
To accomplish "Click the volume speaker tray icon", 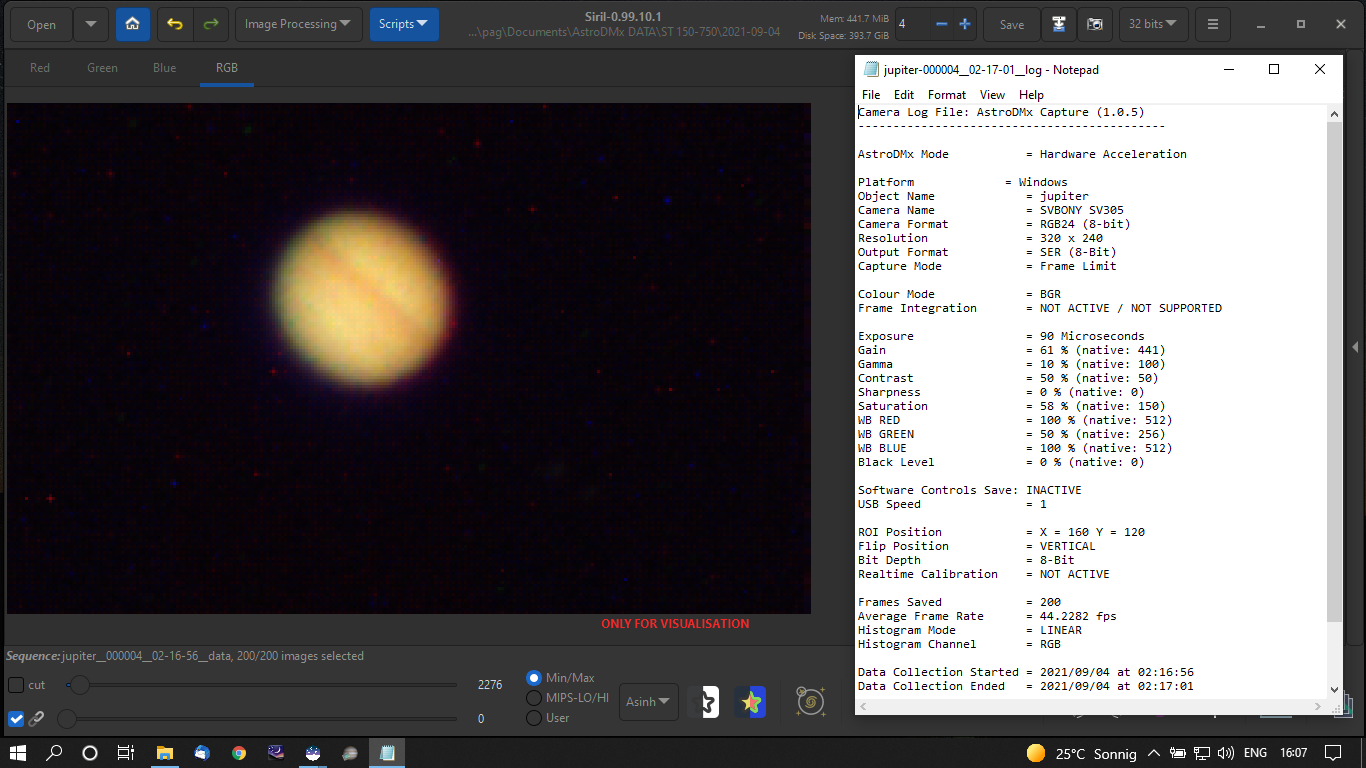I will [1226, 753].
